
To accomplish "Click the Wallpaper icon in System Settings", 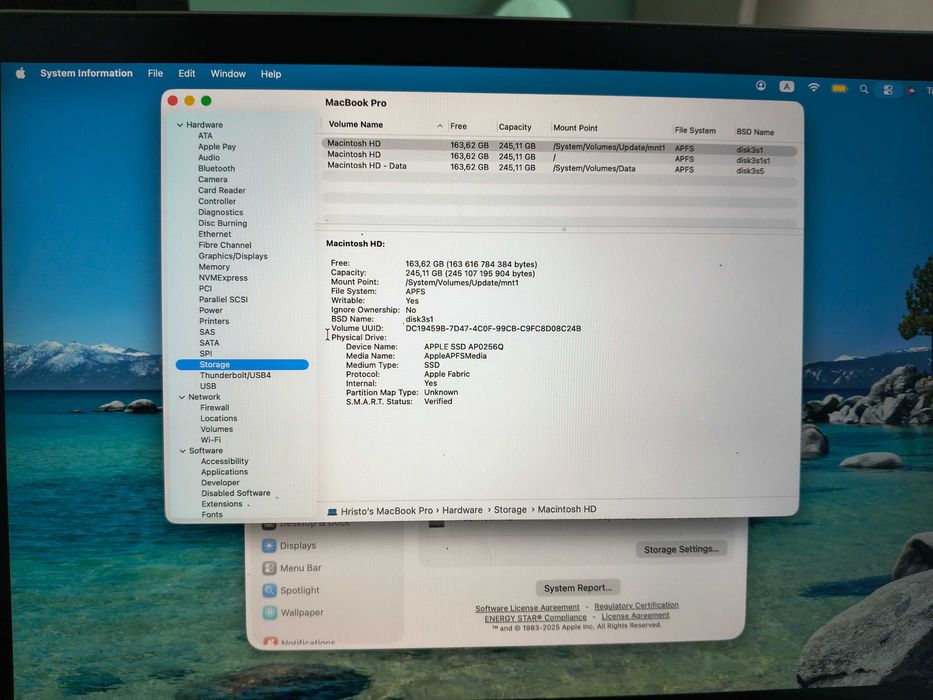I will coord(270,612).
